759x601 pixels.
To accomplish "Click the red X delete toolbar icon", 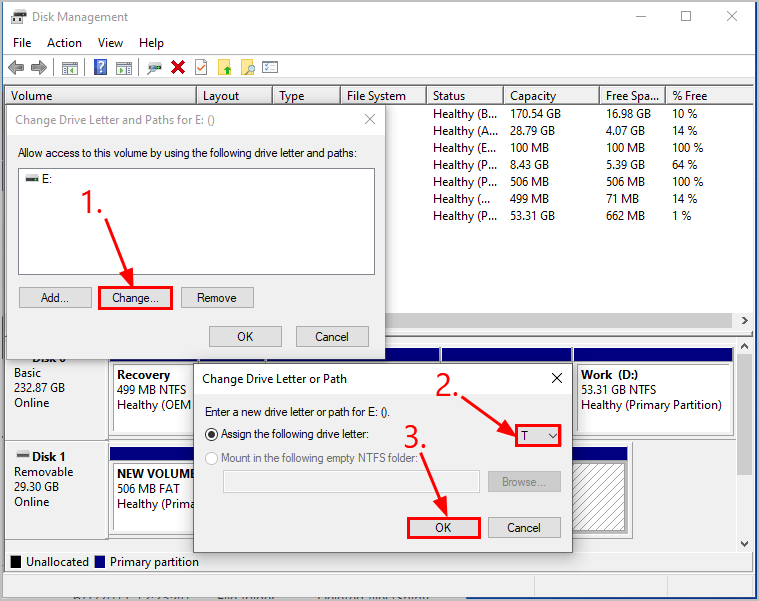I will [178, 67].
